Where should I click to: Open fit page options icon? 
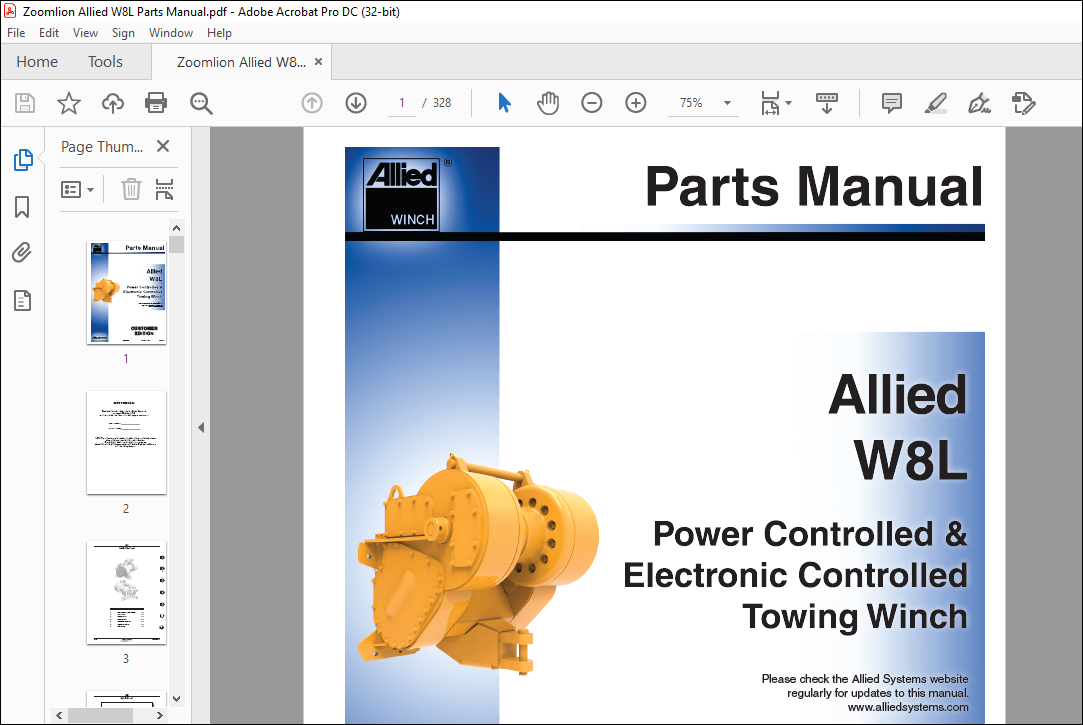coord(776,104)
